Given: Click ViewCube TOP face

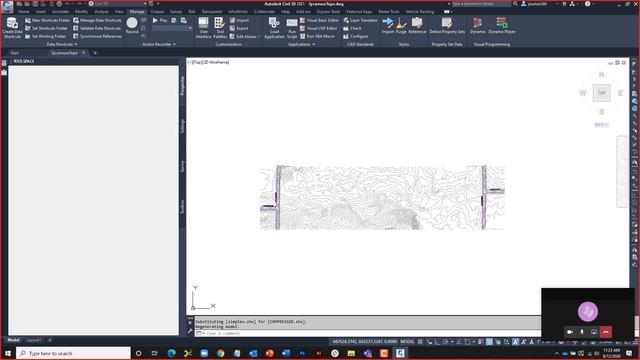Looking at the screenshot, I should click(x=601, y=93).
